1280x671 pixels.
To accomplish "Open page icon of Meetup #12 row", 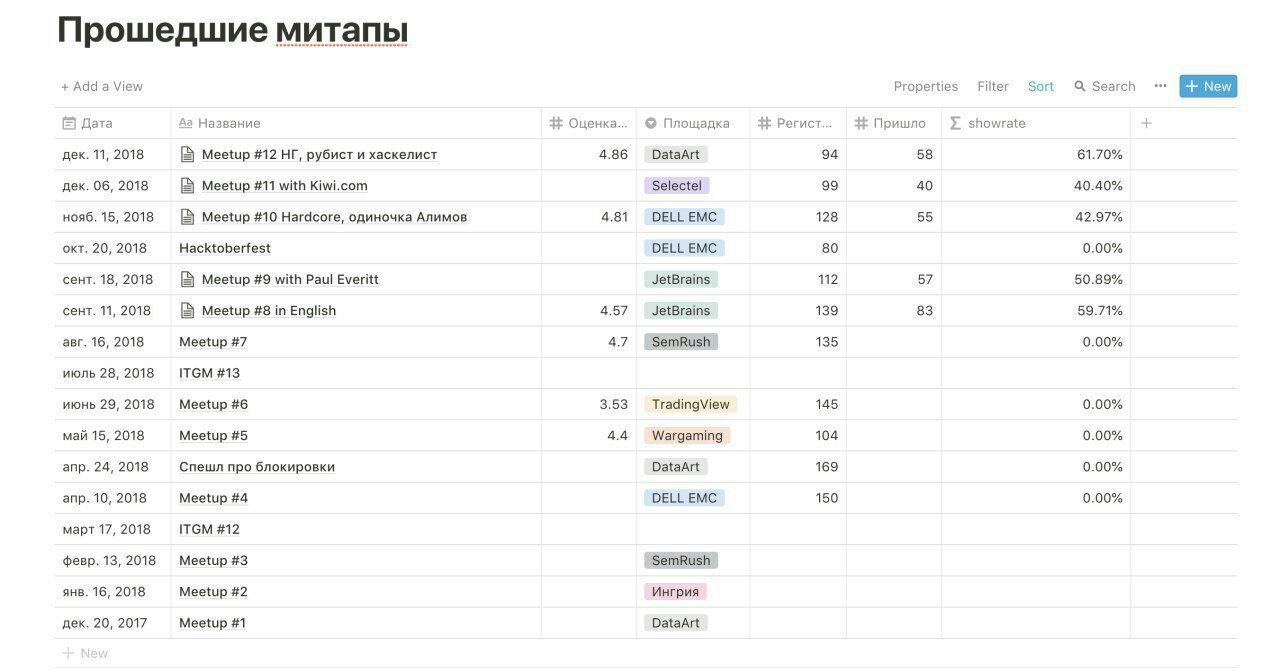I will [186, 154].
